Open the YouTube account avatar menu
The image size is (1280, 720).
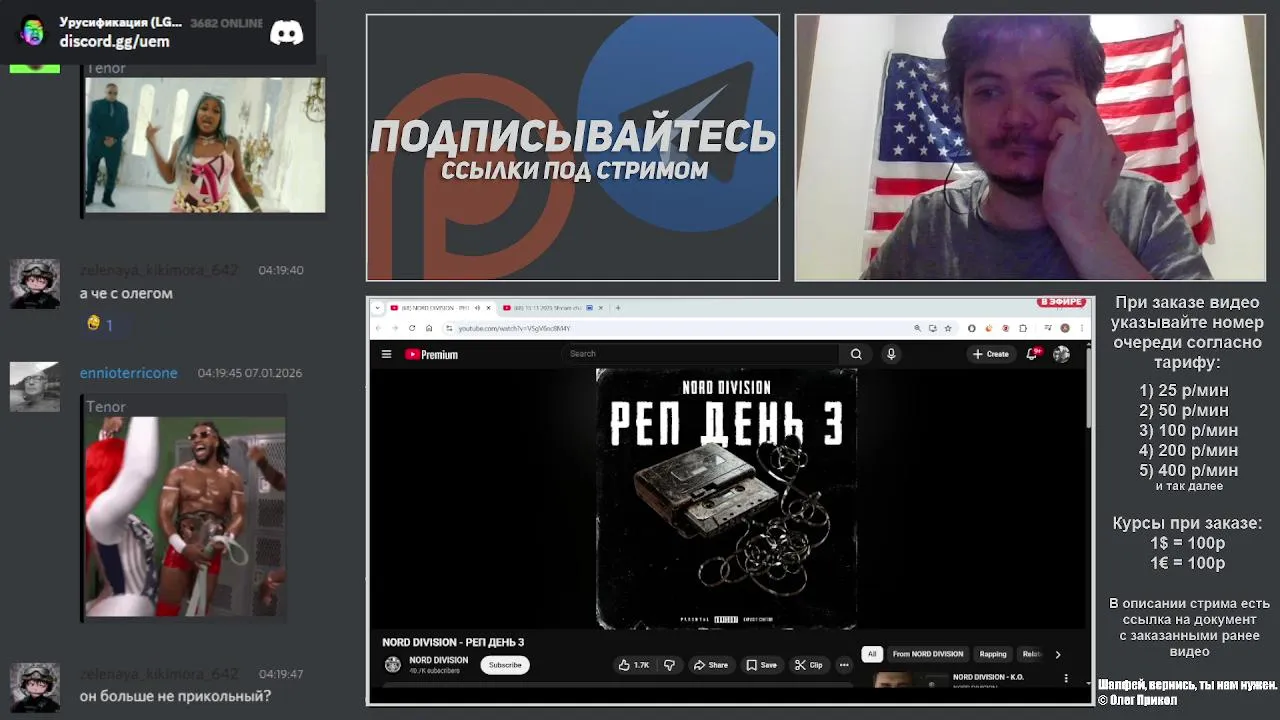1061,354
